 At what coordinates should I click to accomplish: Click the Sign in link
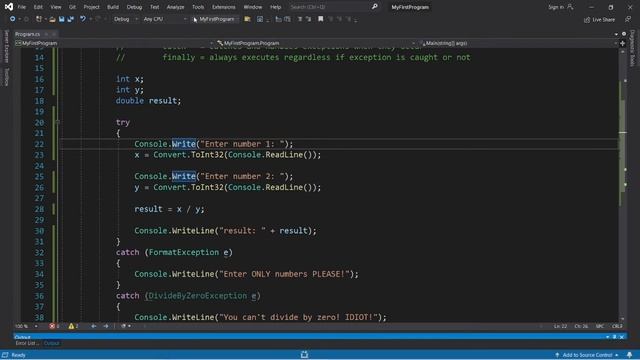coord(556,7)
